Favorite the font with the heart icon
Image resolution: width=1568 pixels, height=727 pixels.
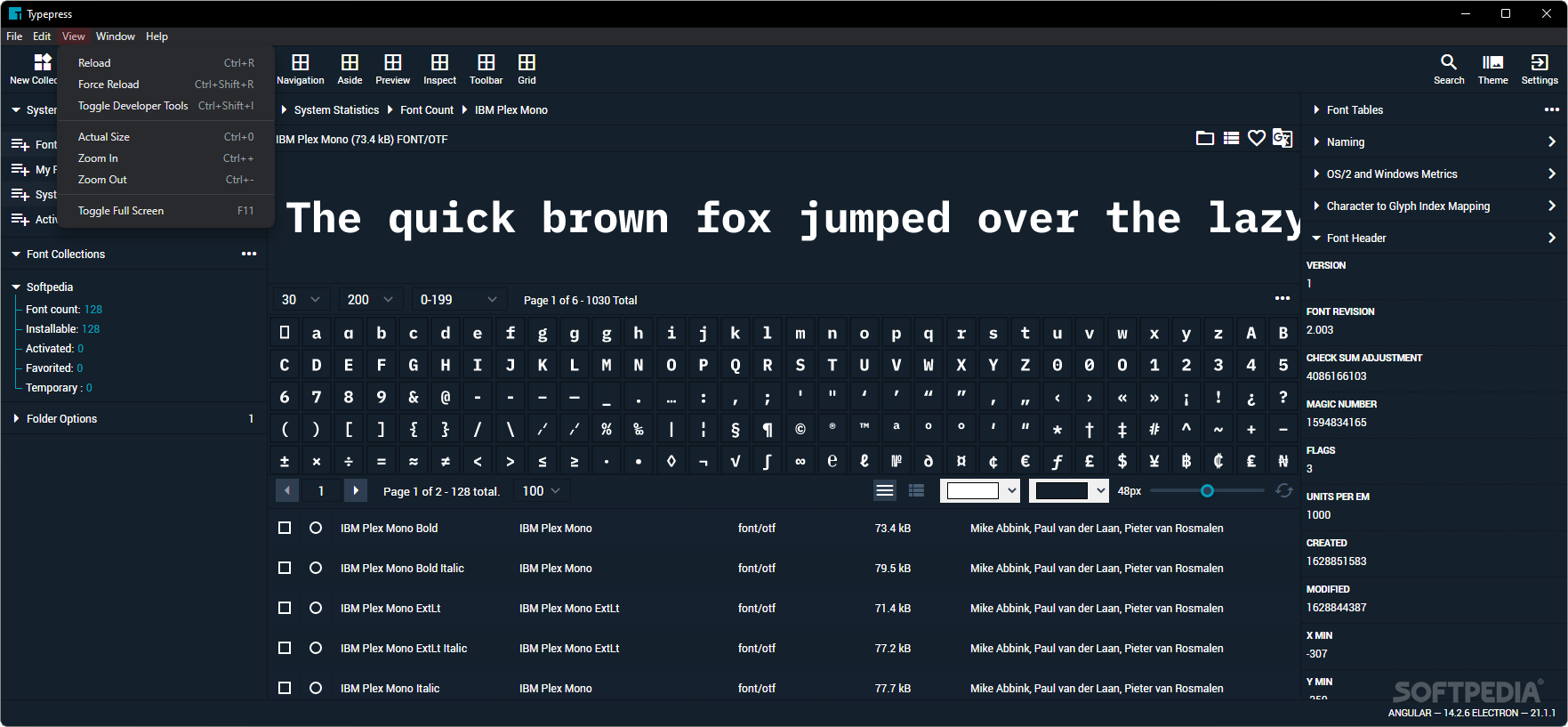[x=1257, y=138]
